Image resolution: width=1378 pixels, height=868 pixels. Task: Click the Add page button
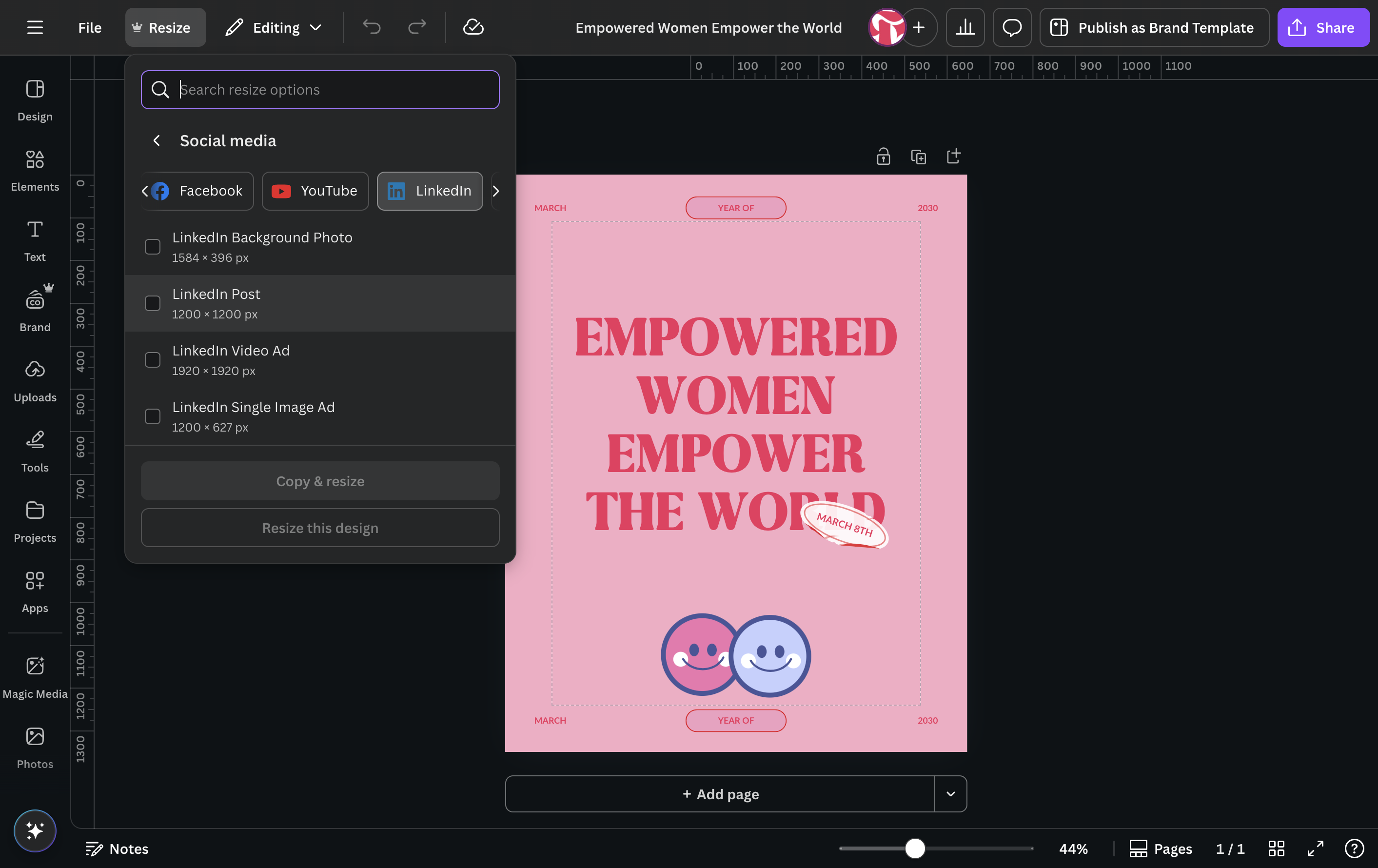(x=720, y=793)
